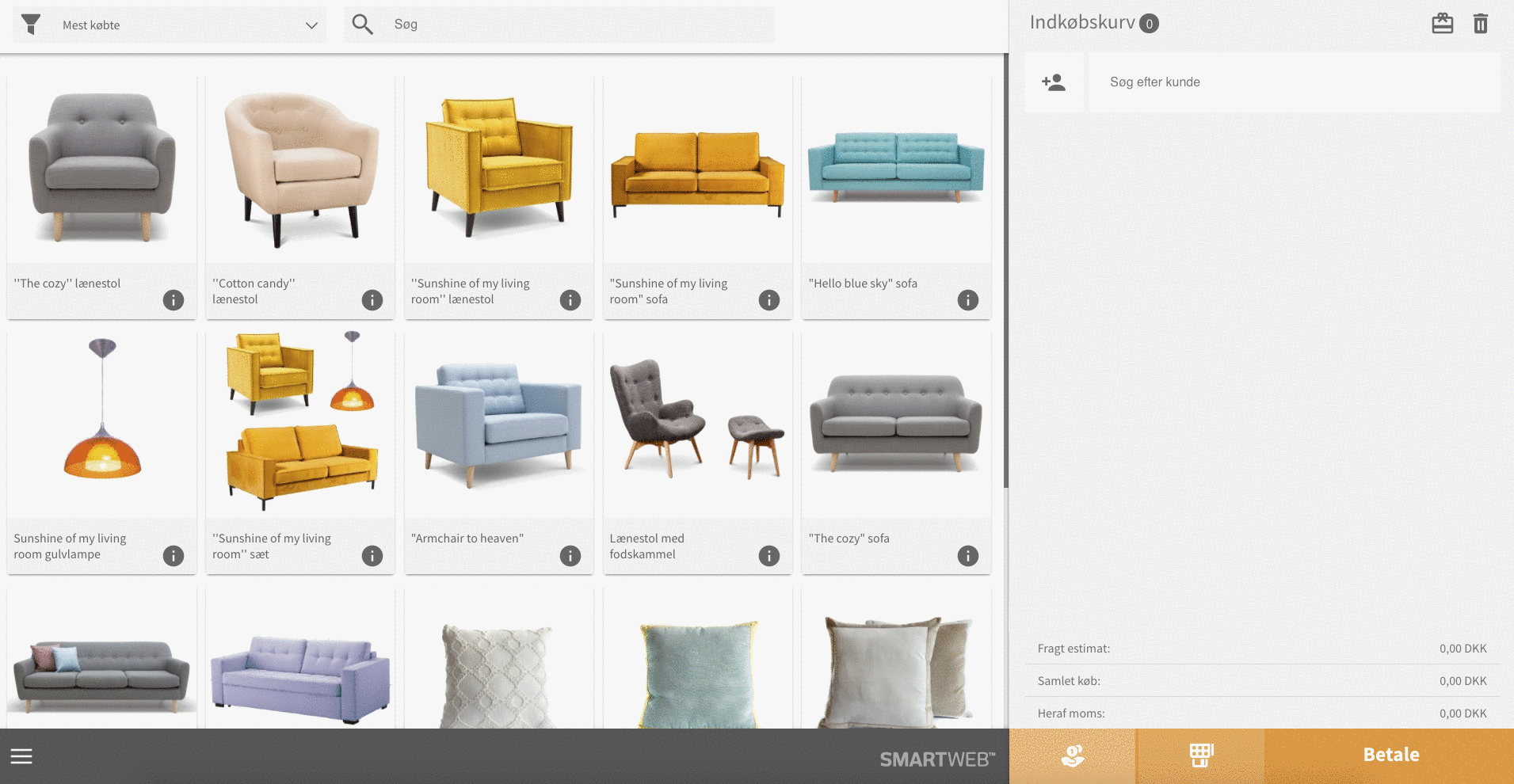This screenshot has height=784, width=1514.
Task: Show info for "The cozy" lænestol
Action: click(x=174, y=300)
